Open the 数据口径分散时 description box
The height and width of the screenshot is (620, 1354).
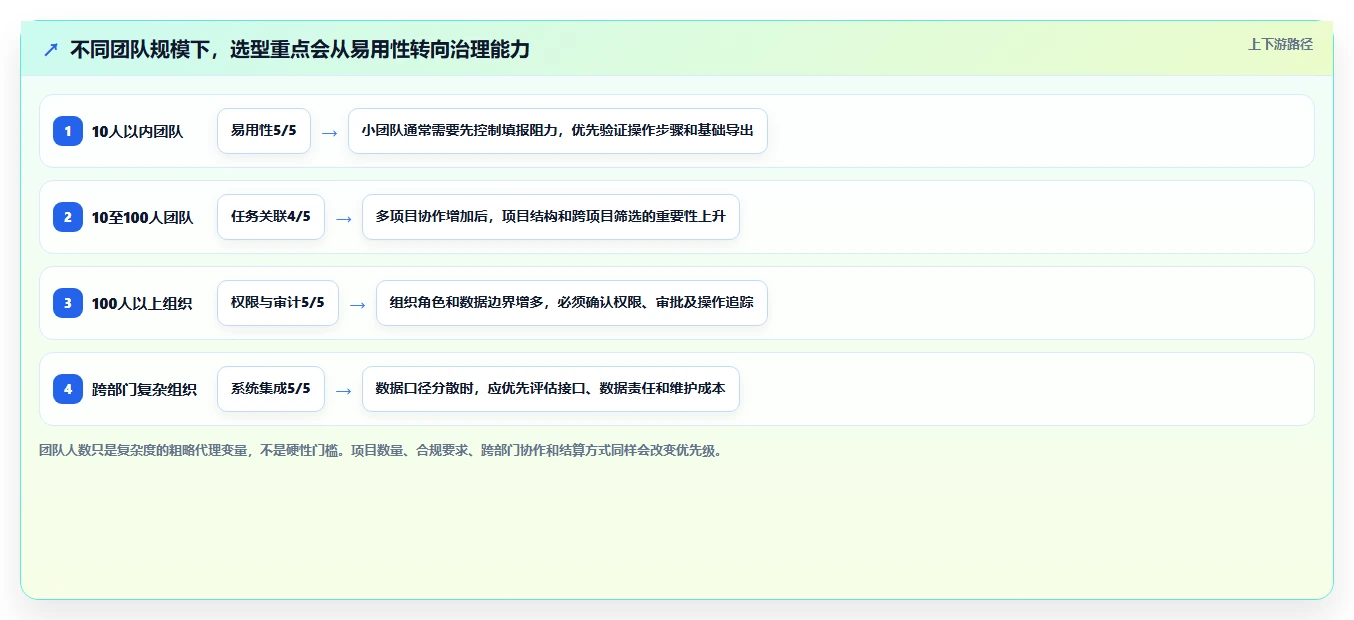(551, 389)
